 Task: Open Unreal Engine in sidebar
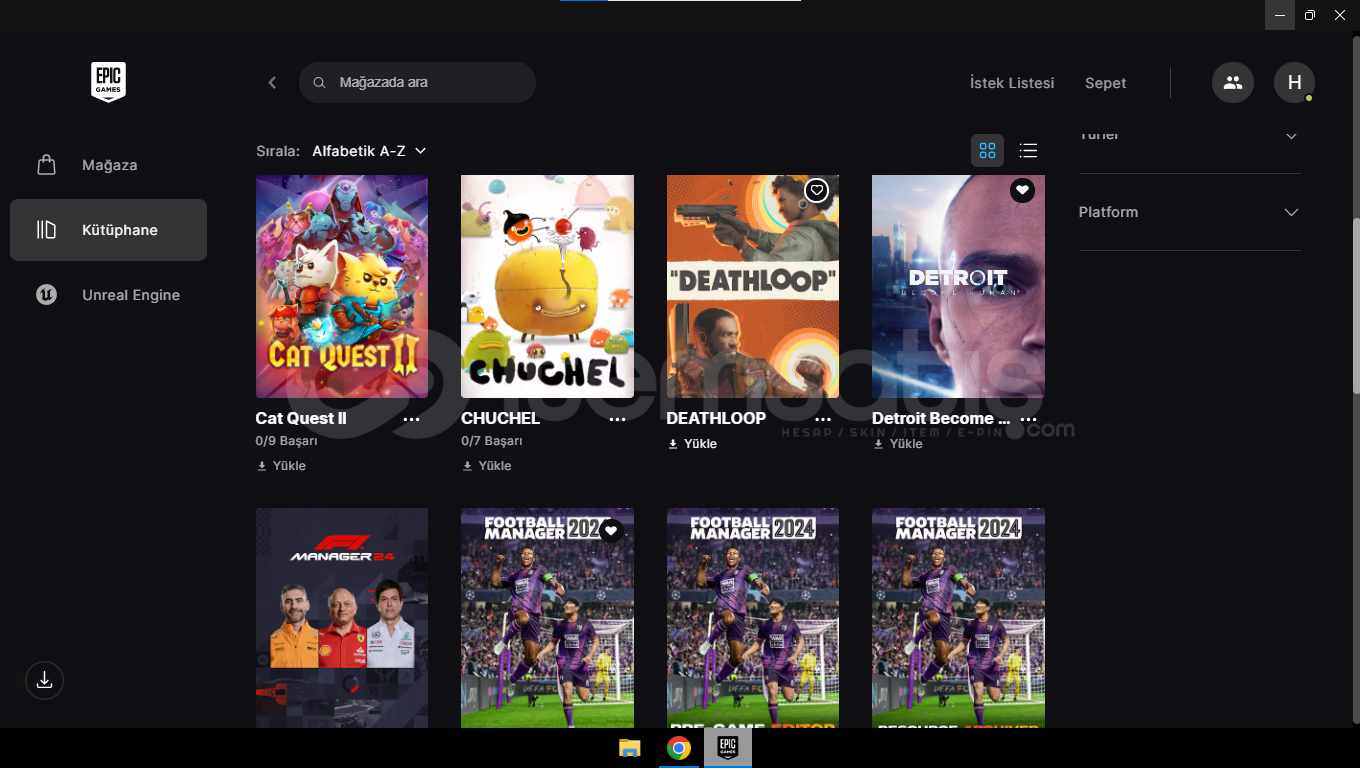click(108, 295)
